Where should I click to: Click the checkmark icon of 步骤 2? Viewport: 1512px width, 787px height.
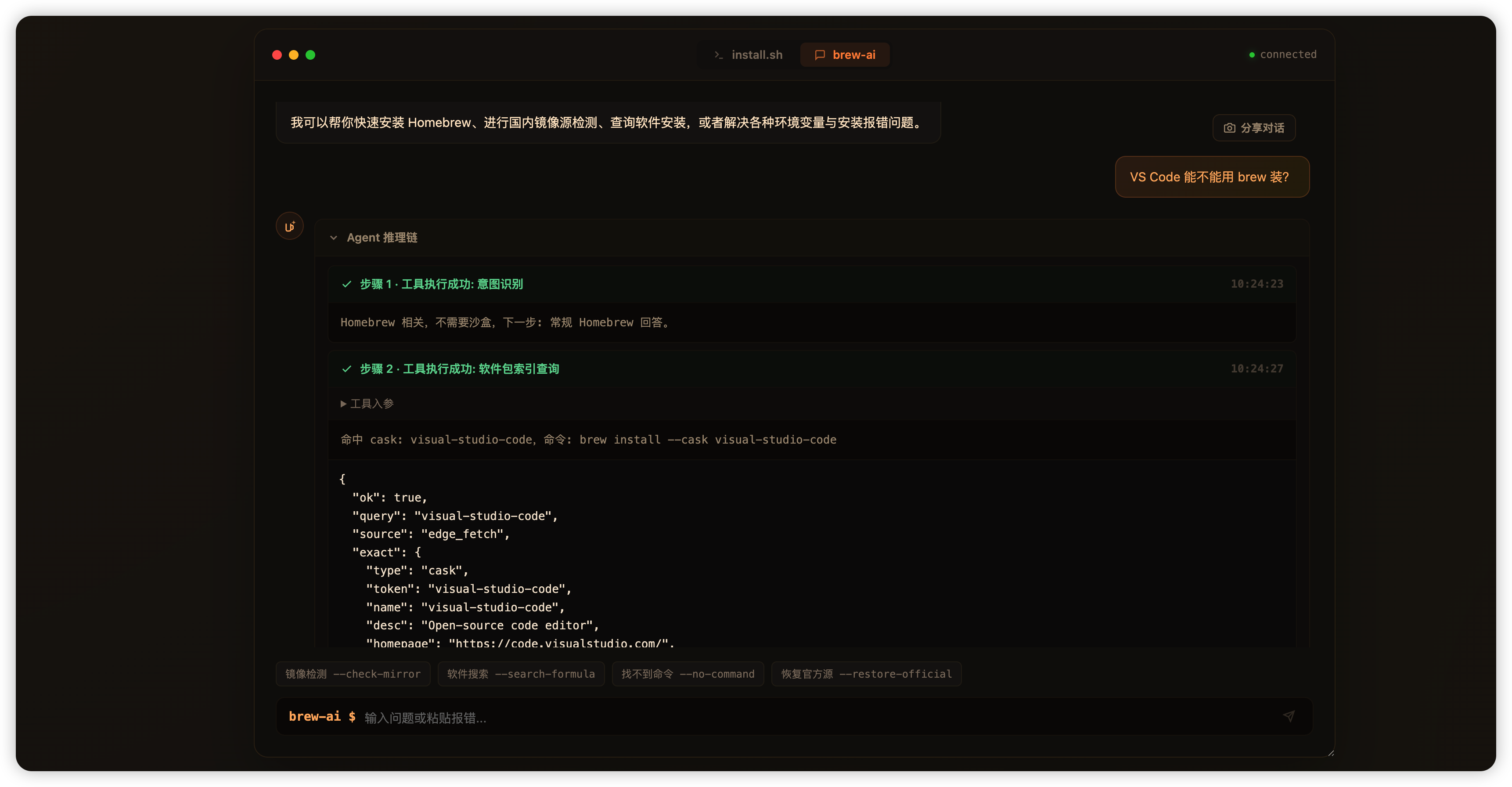(346, 369)
